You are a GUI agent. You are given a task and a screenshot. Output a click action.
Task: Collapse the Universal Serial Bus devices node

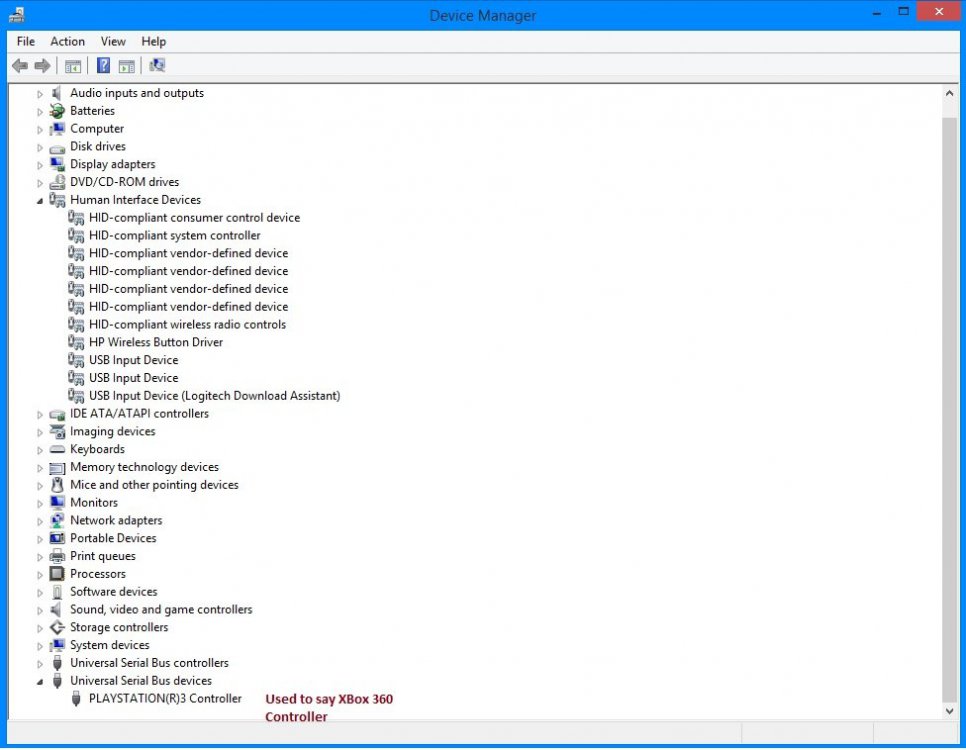pos(41,681)
